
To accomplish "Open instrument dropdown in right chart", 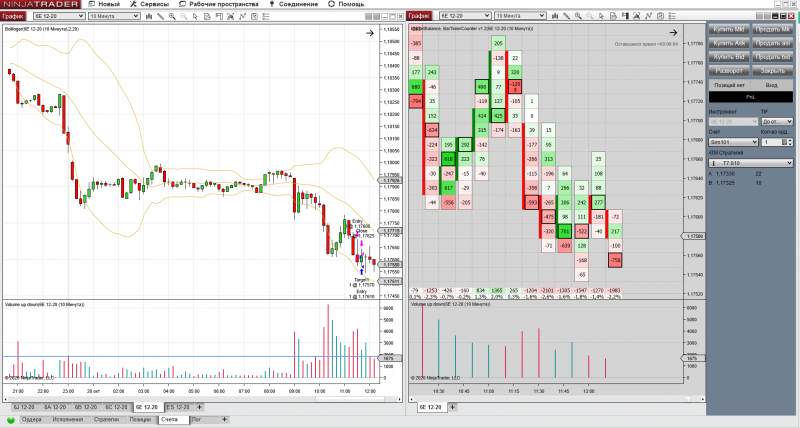I will tap(465, 16).
